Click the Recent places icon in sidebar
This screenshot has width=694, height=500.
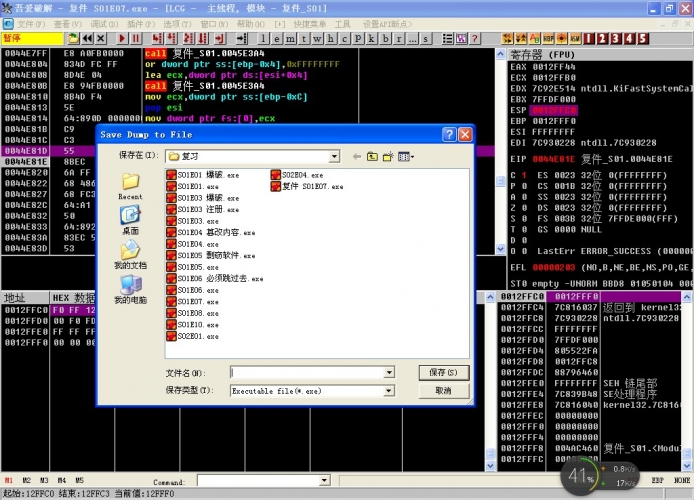click(x=130, y=183)
